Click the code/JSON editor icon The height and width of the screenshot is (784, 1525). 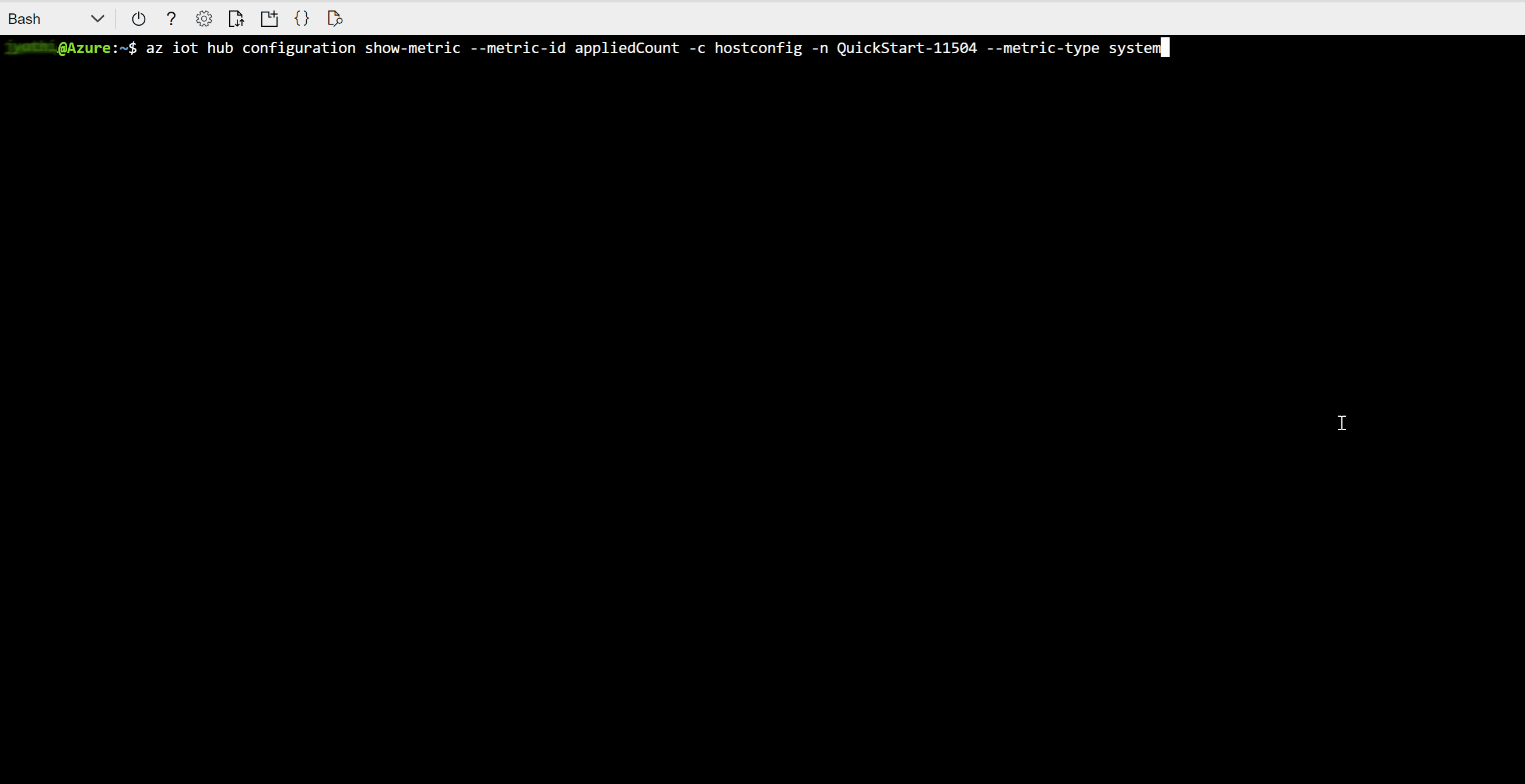pos(300,18)
